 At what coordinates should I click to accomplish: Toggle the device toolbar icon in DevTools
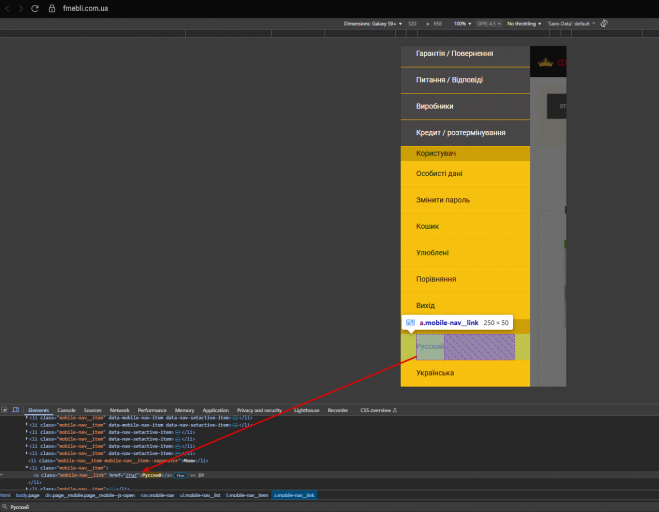(x=16, y=410)
